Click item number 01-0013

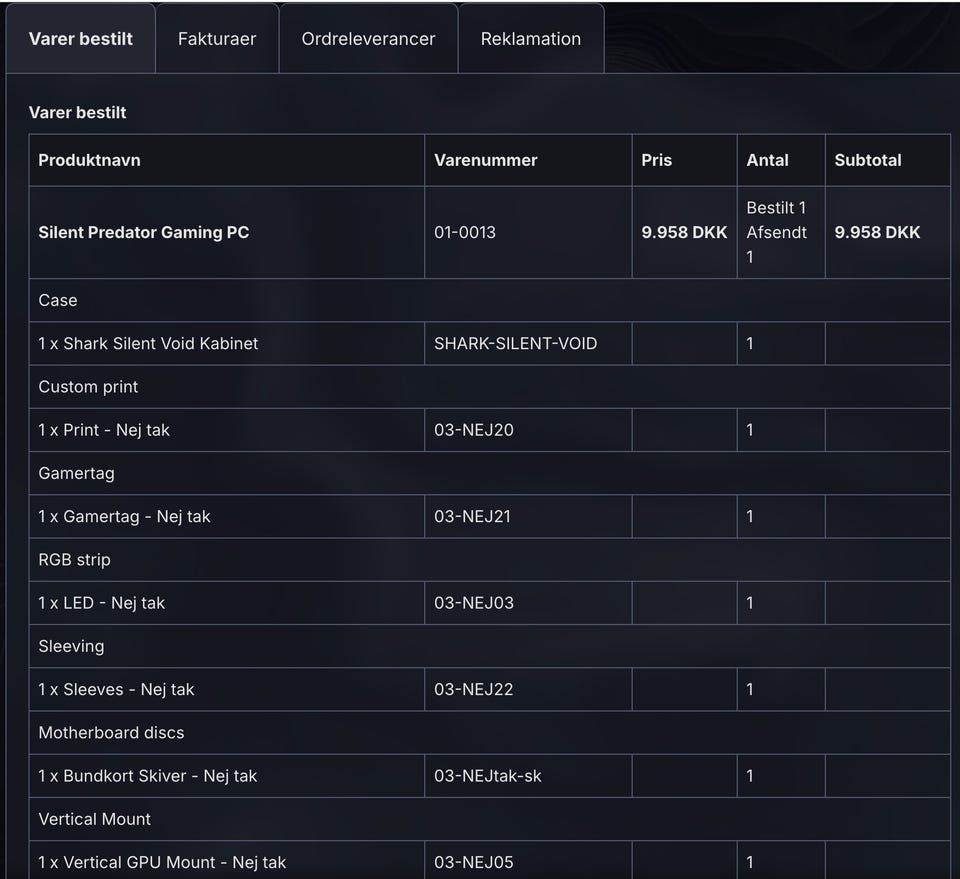(x=465, y=232)
